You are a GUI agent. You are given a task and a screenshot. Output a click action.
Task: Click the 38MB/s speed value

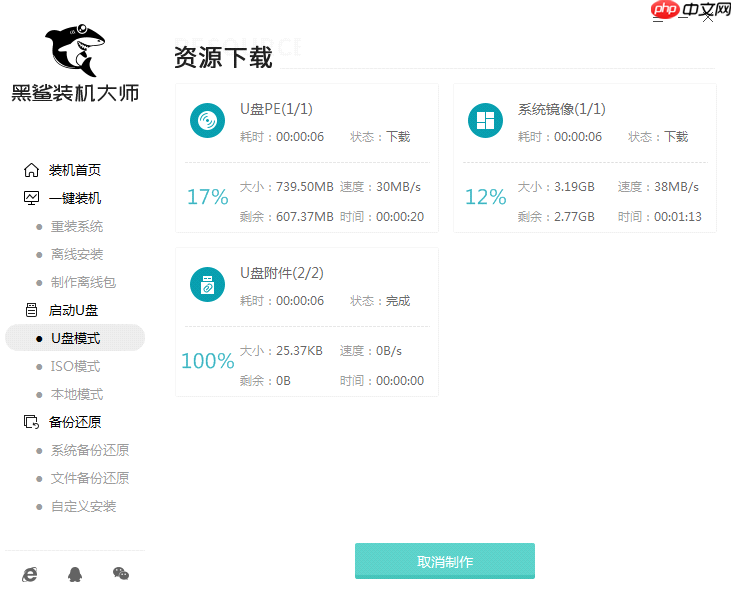(676, 187)
